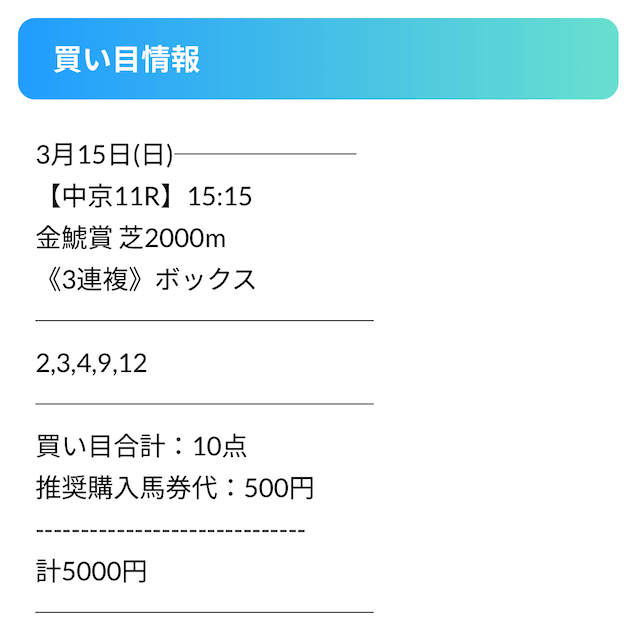Click the 買い目情報 header title
The width and height of the screenshot is (640, 643).
(x=127, y=59)
